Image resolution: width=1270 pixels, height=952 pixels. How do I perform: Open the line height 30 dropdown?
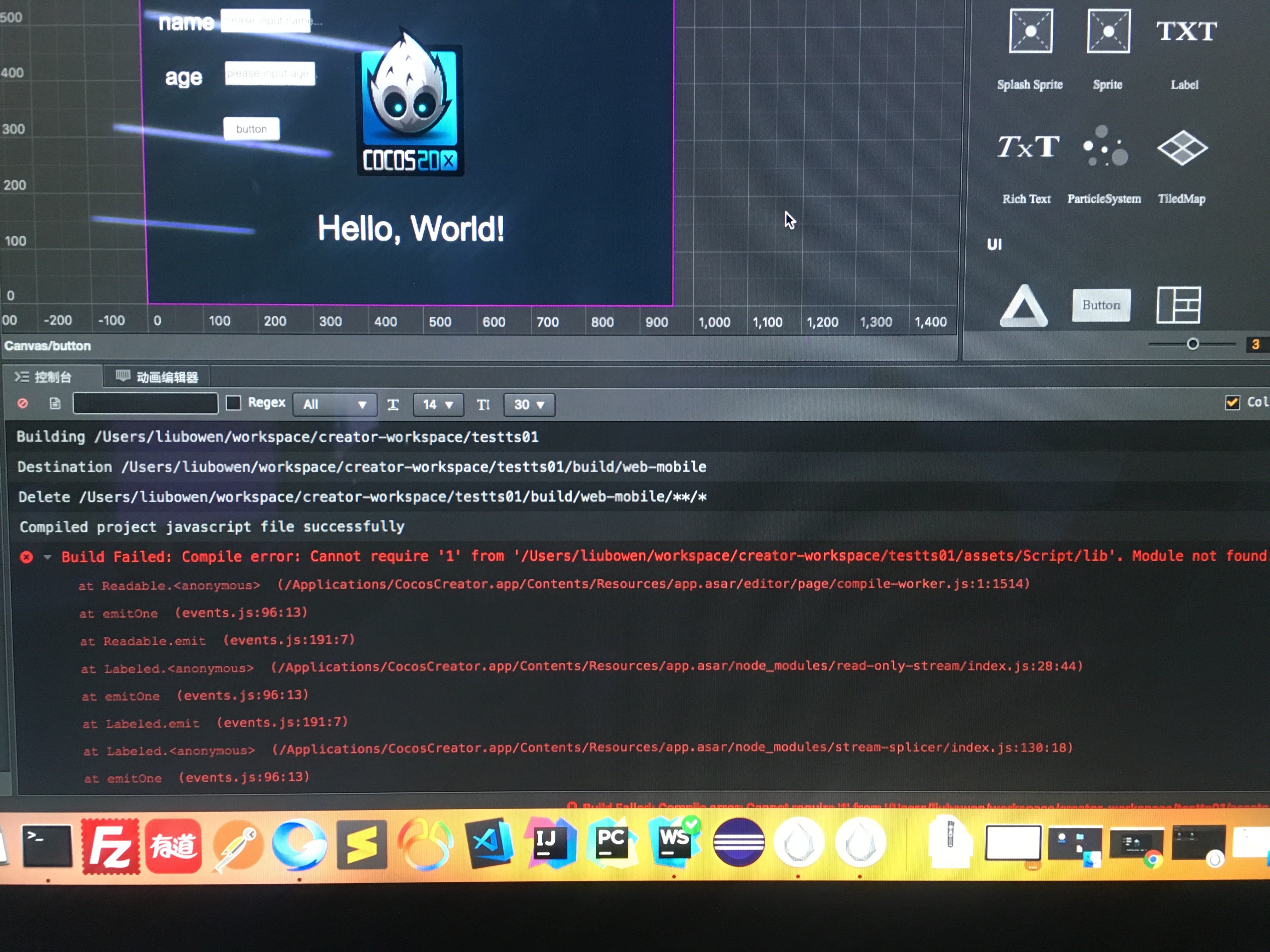pyautogui.click(x=529, y=405)
